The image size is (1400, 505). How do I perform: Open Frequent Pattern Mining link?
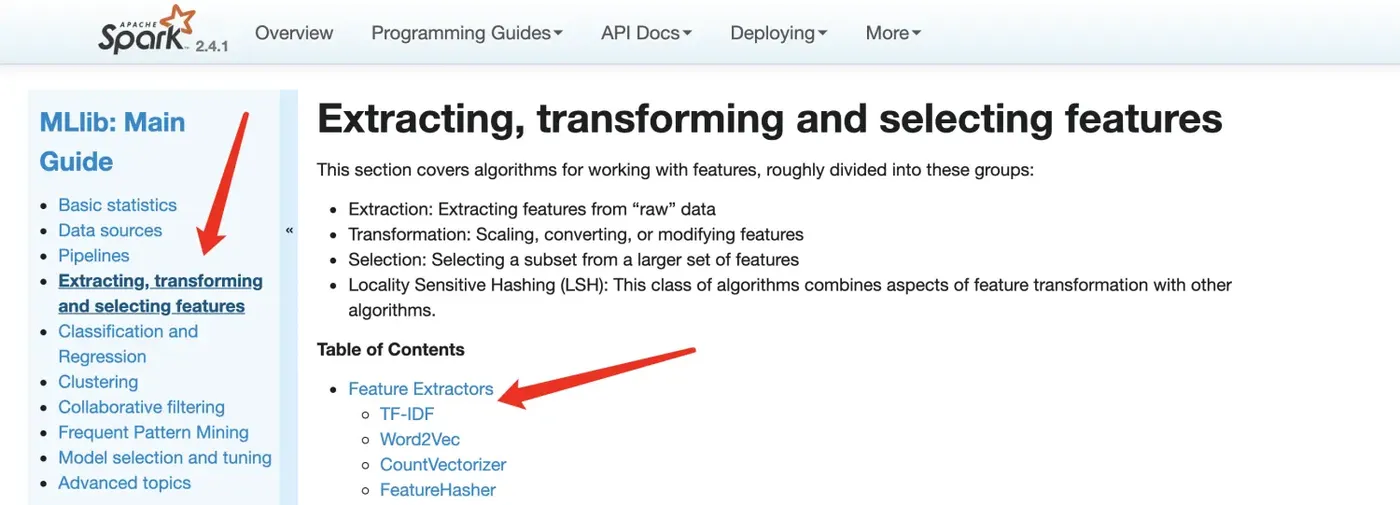point(153,432)
